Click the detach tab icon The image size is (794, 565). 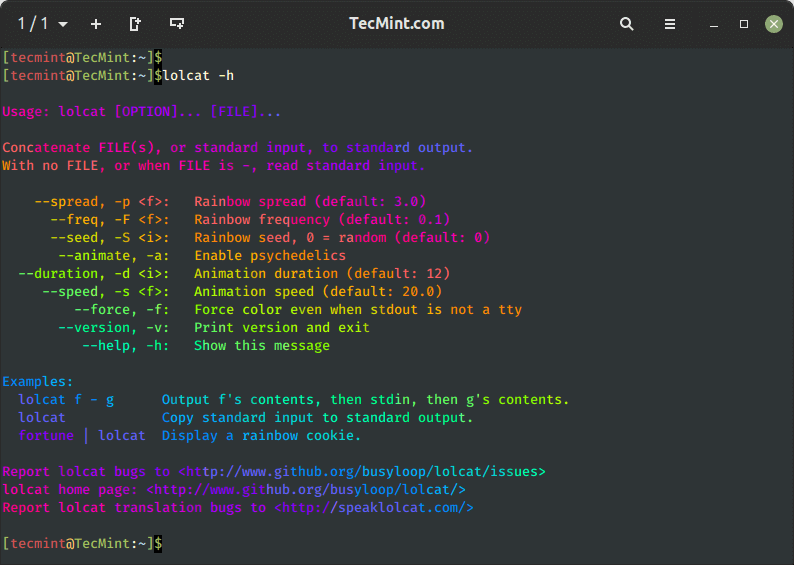135,24
